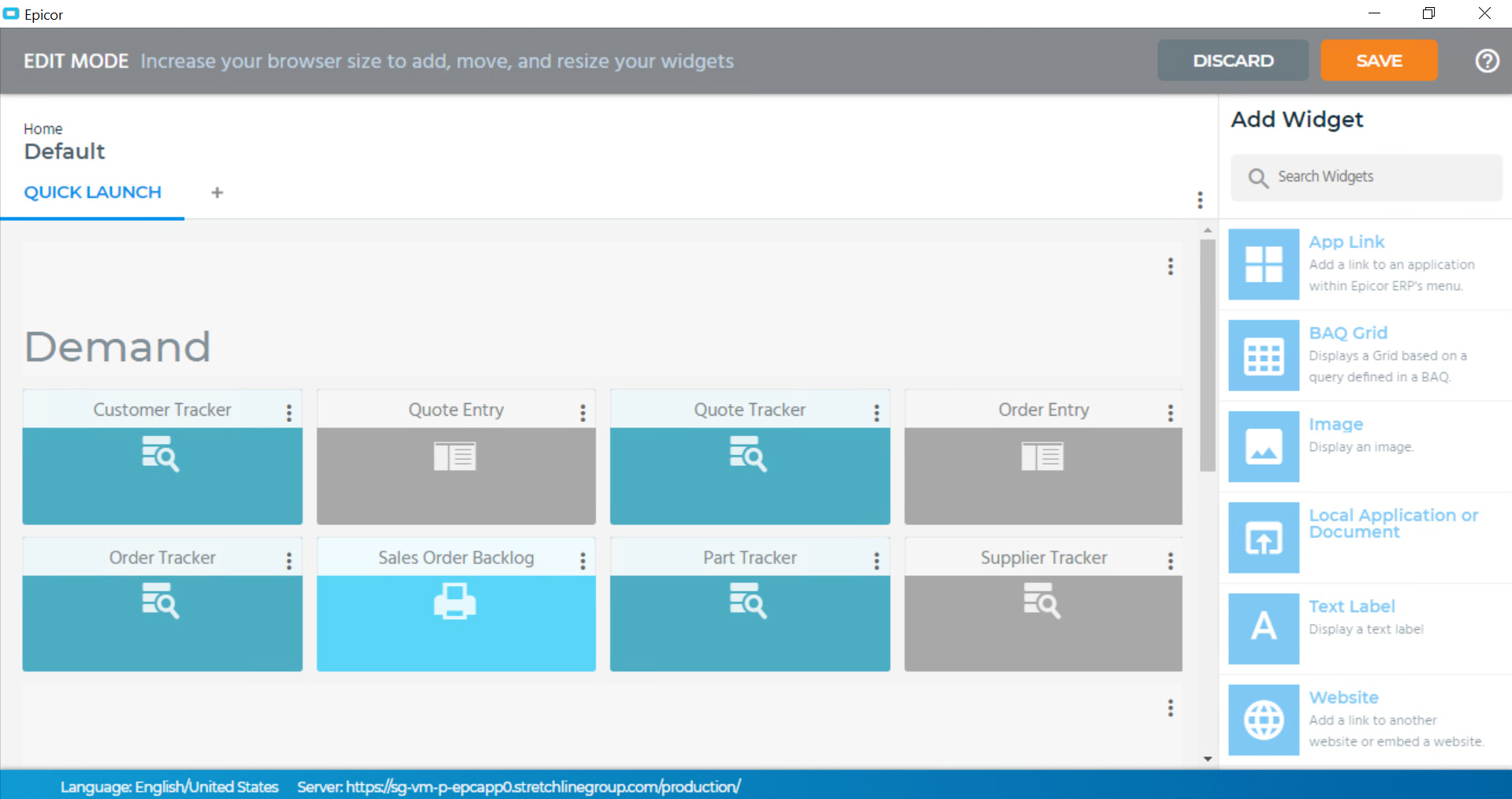Viewport: 1512px width, 799px height.
Task: Click the scrollbar down arrow
Action: tap(1207, 759)
